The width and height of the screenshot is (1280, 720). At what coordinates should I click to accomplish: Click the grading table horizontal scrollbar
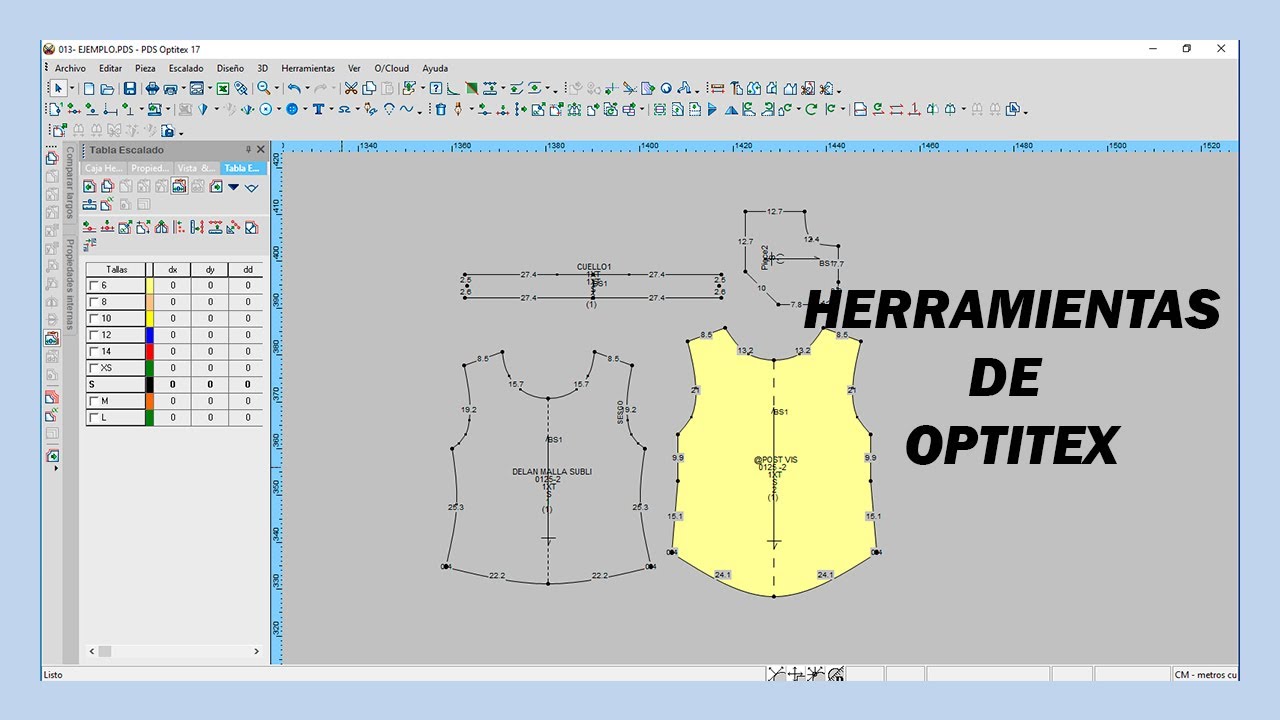pyautogui.click(x=174, y=651)
